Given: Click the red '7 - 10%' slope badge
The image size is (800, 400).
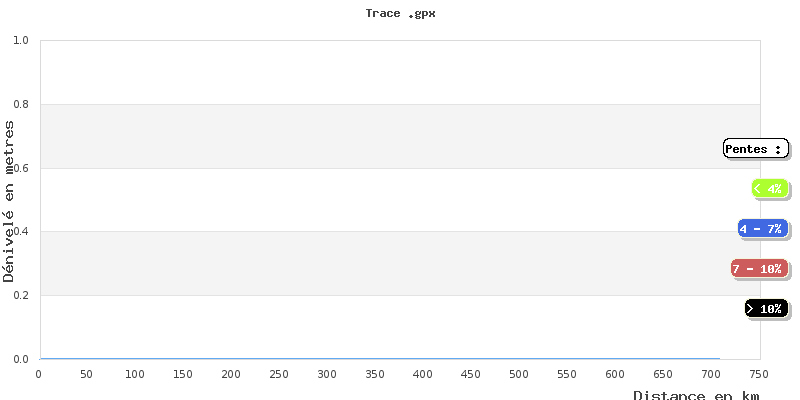Looking at the screenshot, I should click(758, 268).
